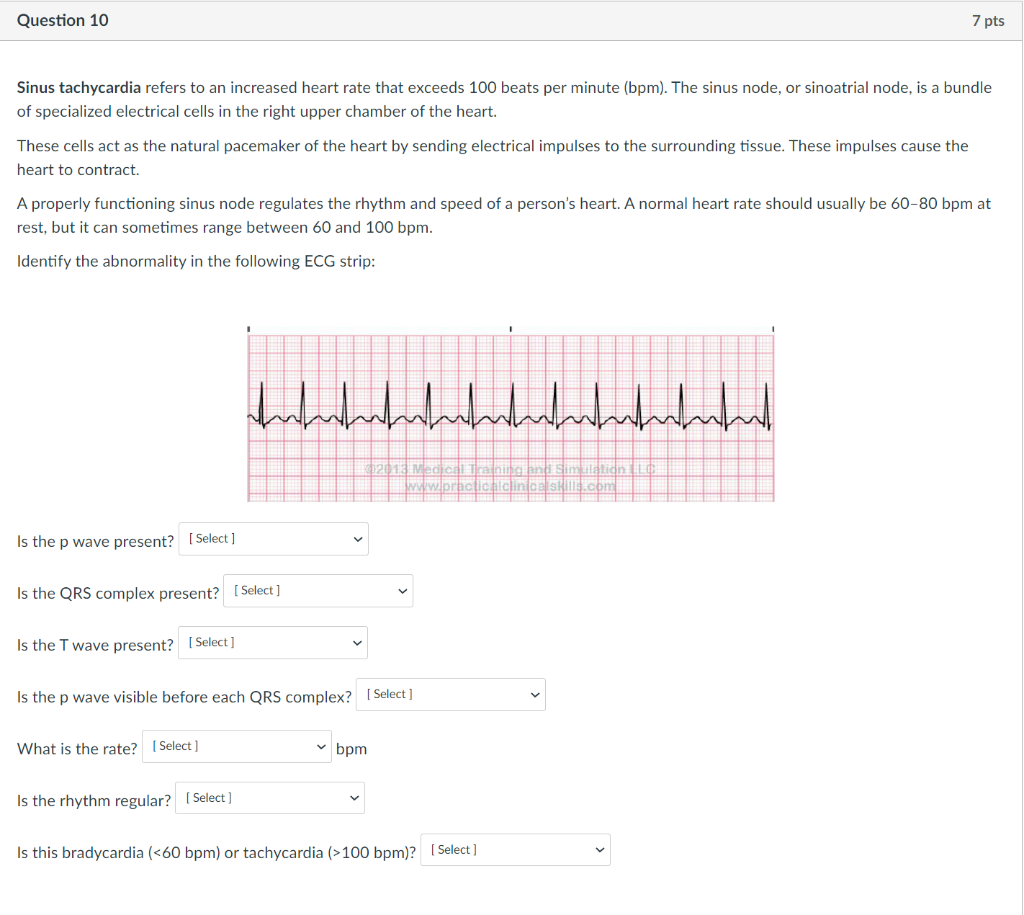Click the chevron on the p wave dropdown
The image size is (1024, 915).
coord(358,538)
